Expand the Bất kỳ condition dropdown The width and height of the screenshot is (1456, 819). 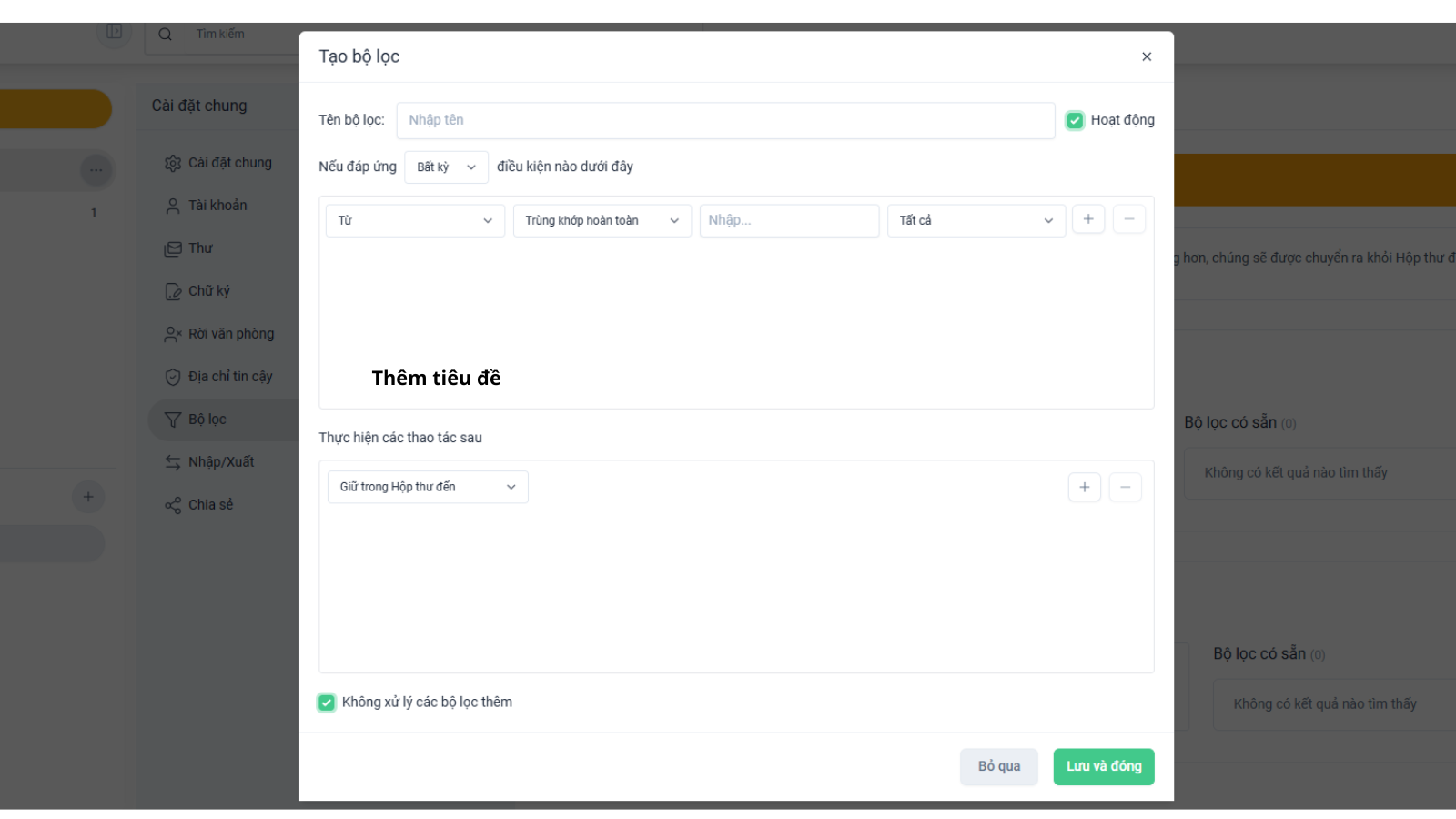click(x=446, y=167)
